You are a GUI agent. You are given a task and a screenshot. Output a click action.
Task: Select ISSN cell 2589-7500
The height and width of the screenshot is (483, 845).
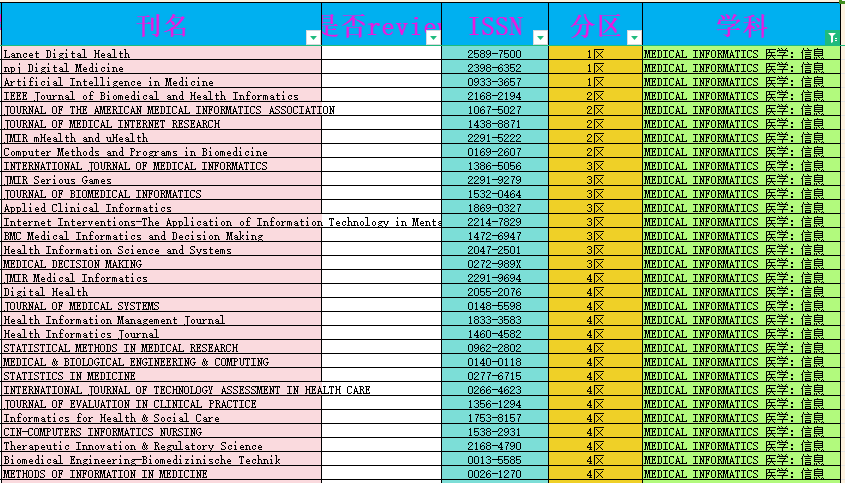tap(495, 53)
